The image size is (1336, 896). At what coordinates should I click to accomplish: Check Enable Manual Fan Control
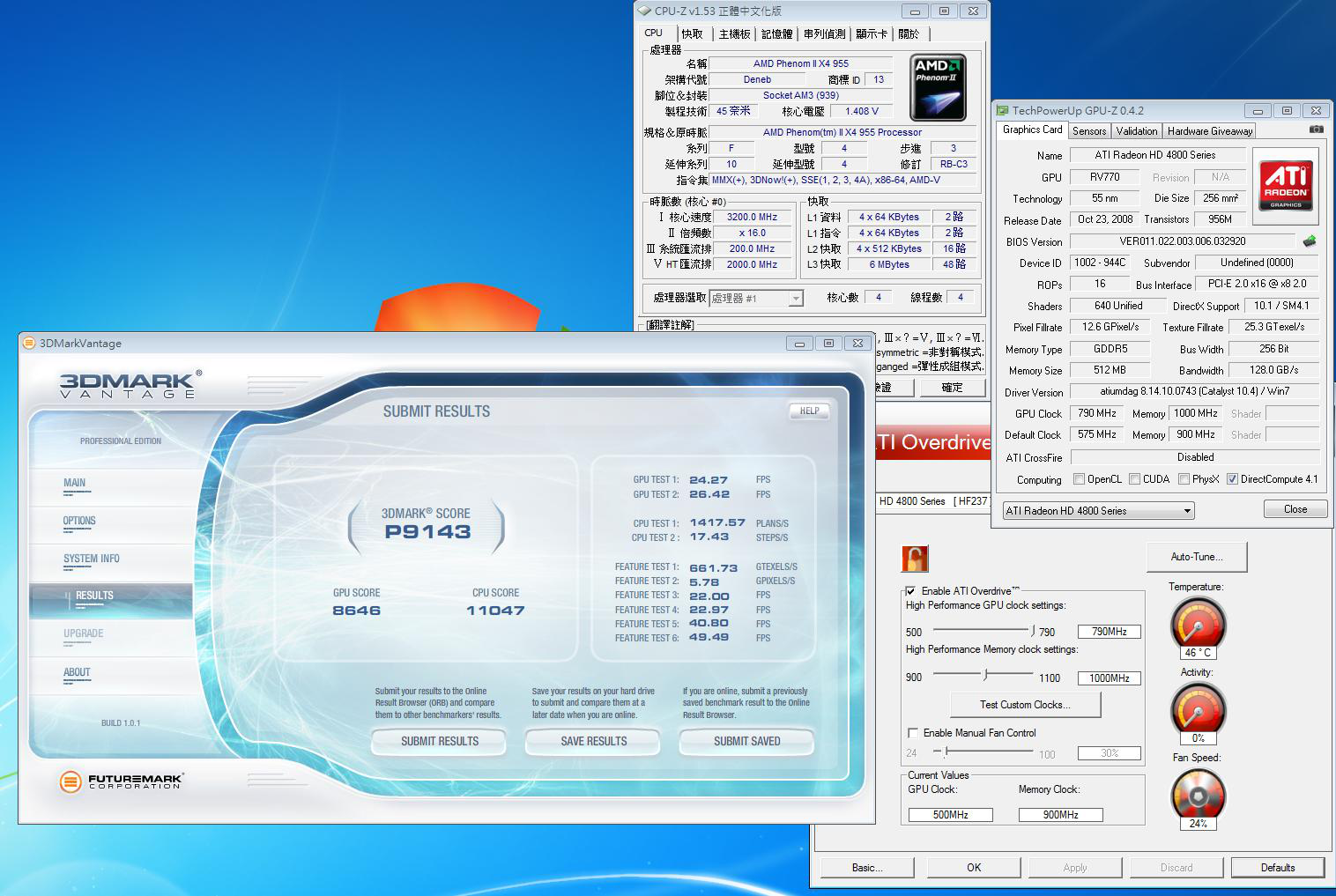(x=913, y=733)
